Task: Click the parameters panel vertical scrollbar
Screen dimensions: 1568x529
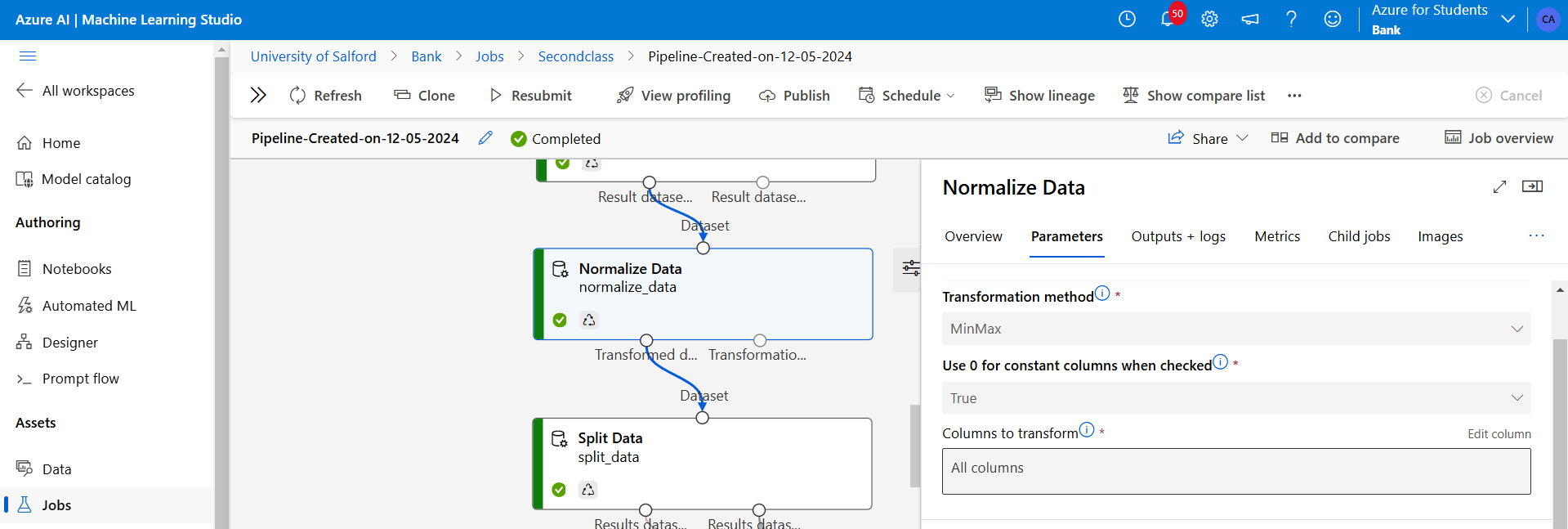Action: [1560, 425]
